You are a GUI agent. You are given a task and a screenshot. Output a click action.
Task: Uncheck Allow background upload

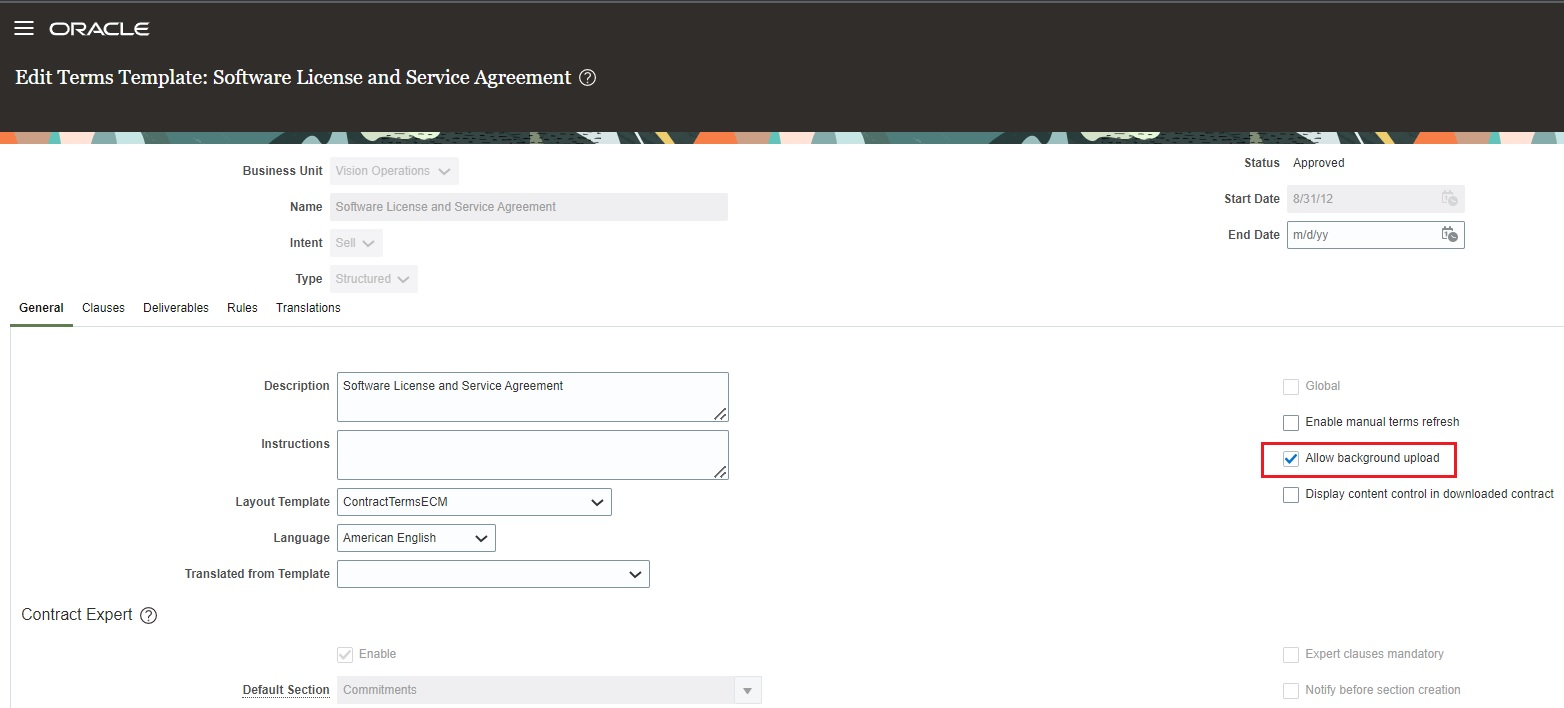coord(1291,458)
